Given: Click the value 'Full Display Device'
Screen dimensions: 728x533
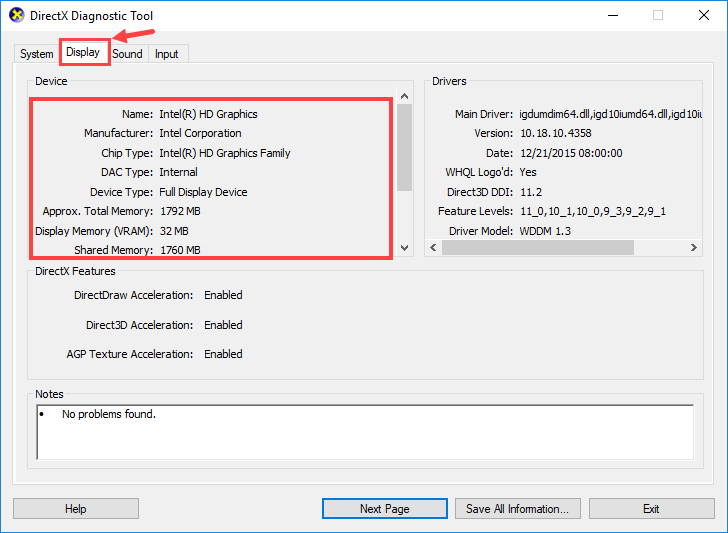Looking at the screenshot, I should pos(203,192).
